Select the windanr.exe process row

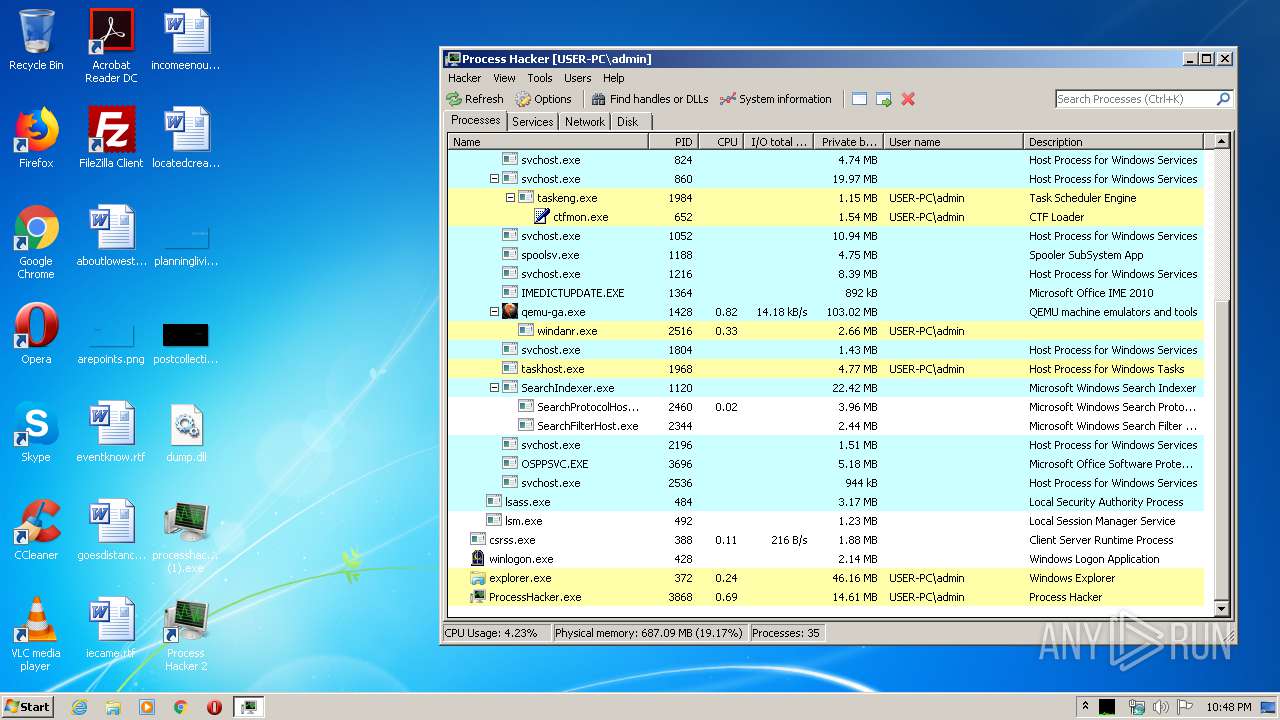[826, 331]
